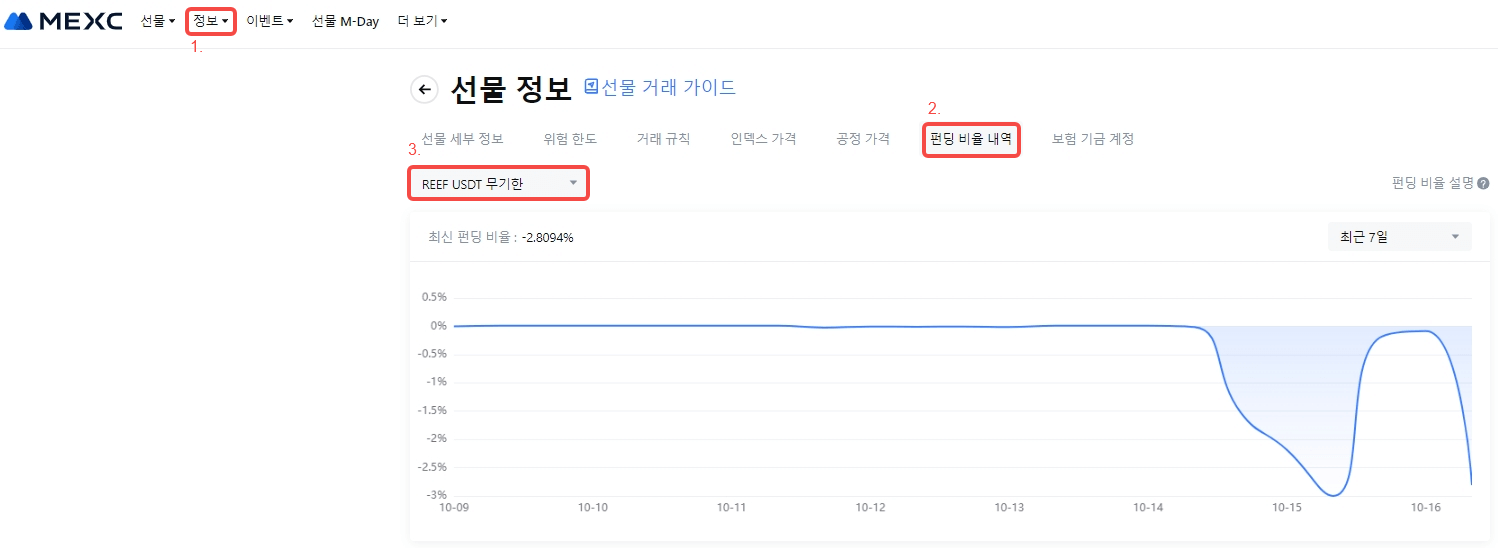This screenshot has height=548, width=1498.
Task: Go to the 공정 가격 tab
Action: click(863, 139)
